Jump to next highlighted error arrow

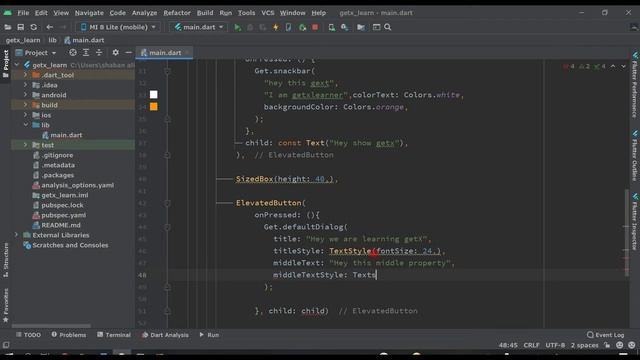(623, 66)
